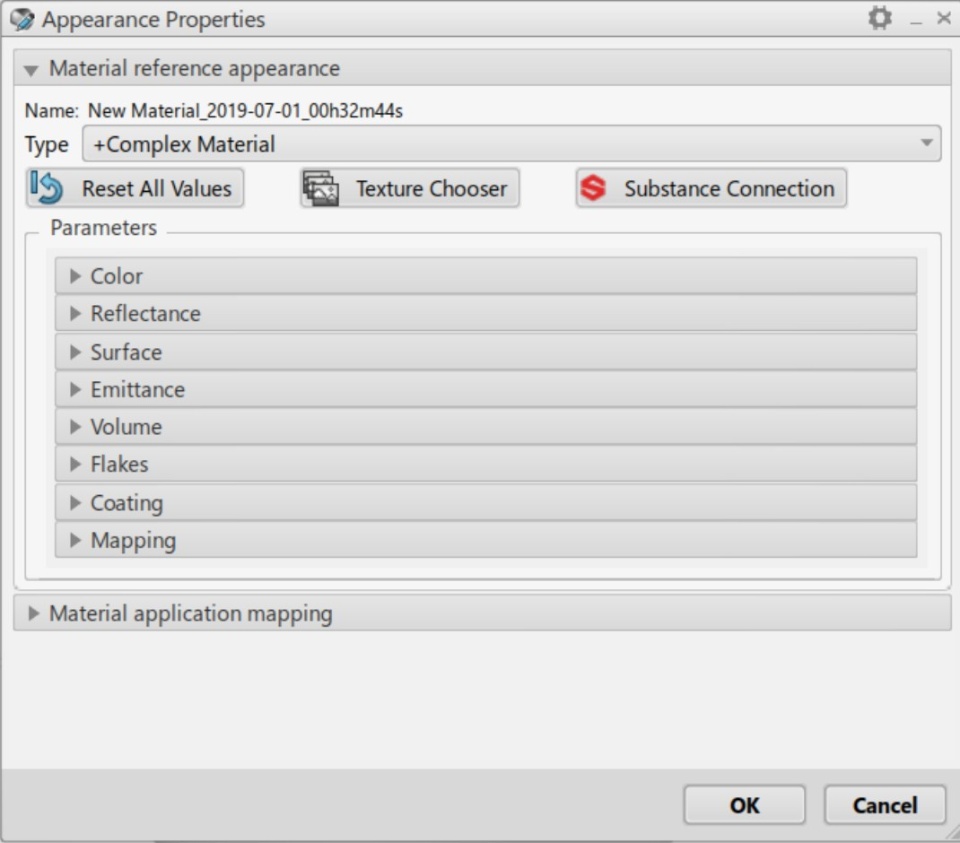Minimize the Appearance Properties window

915,20
